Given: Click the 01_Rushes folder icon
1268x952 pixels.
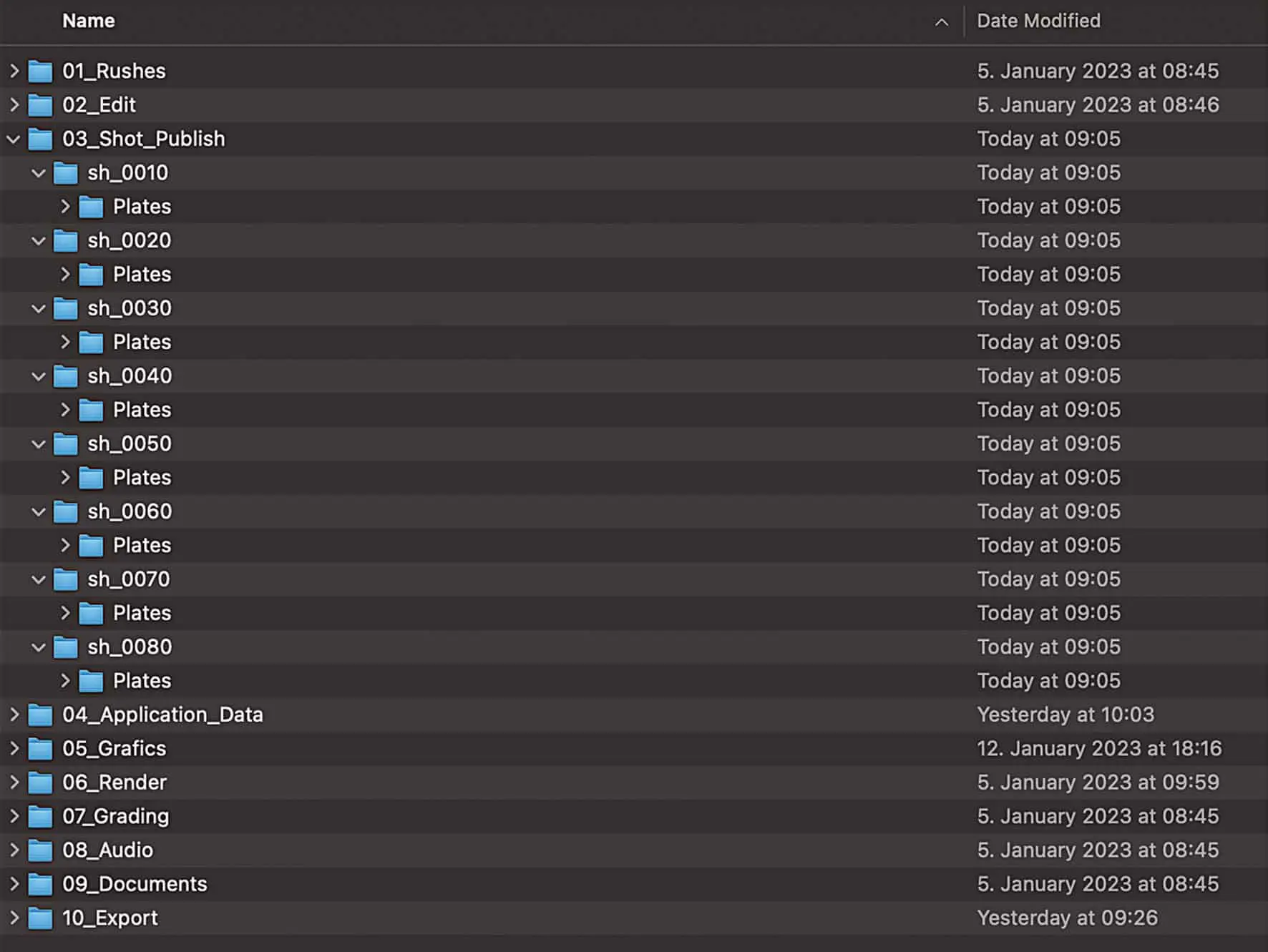Looking at the screenshot, I should [40, 71].
